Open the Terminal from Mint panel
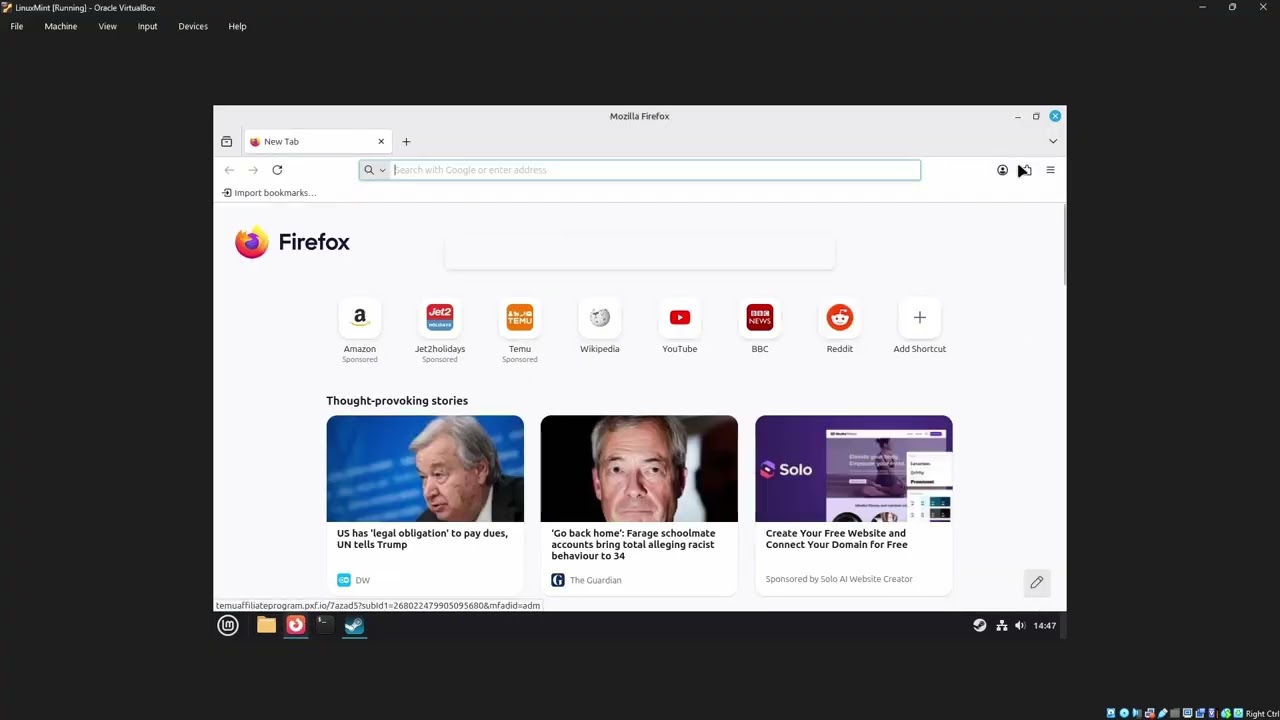 click(324, 626)
